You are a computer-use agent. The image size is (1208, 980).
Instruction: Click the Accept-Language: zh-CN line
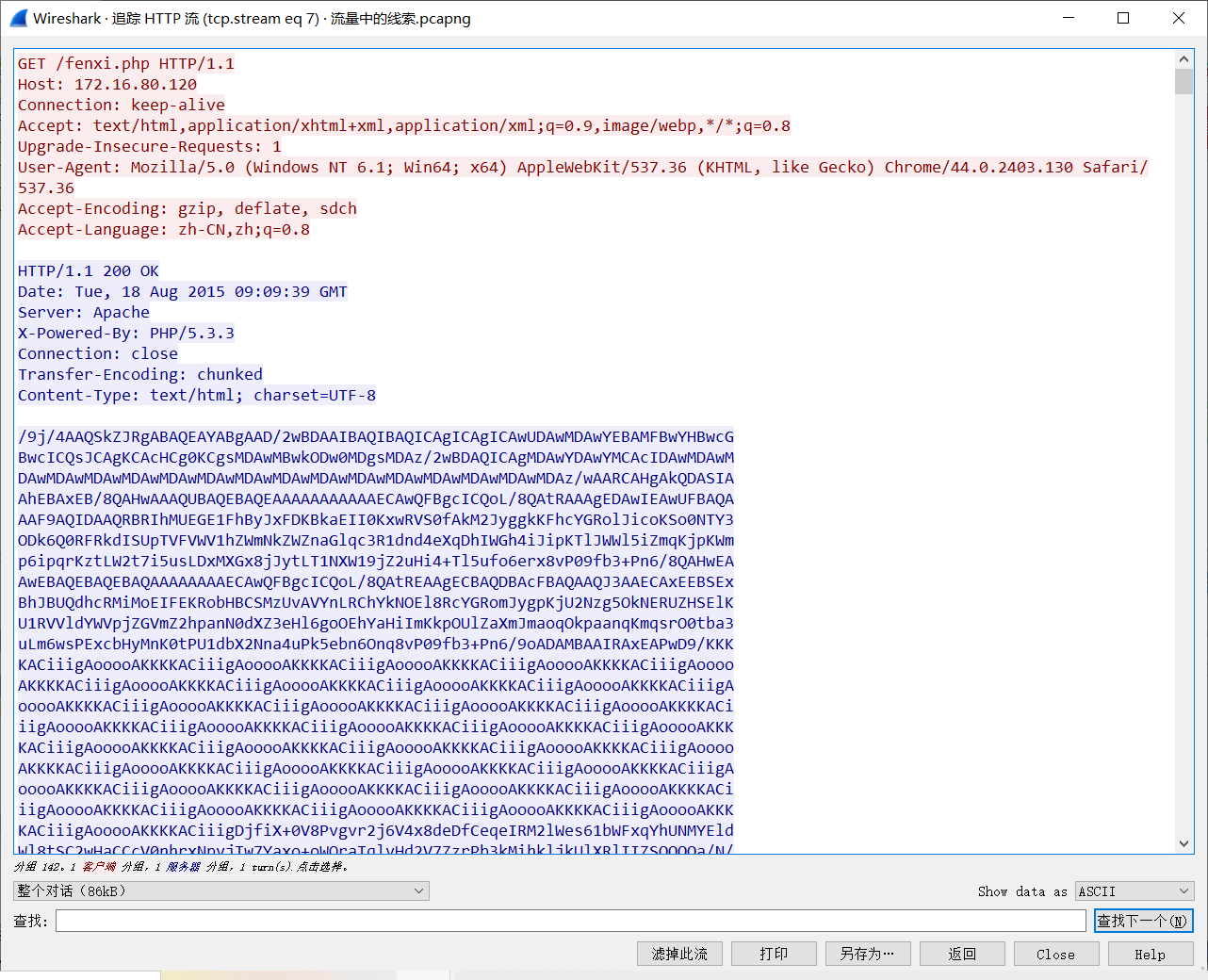[164, 229]
